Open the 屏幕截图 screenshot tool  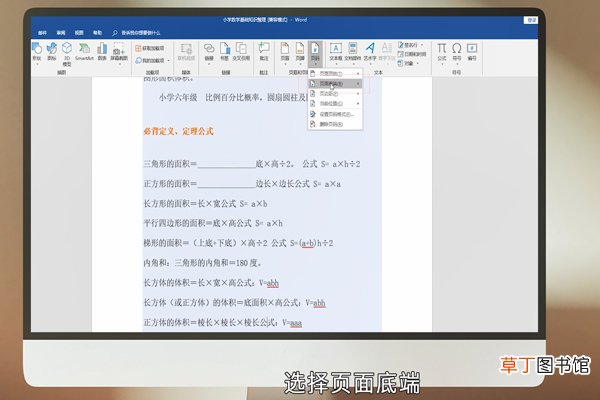(x=119, y=52)
